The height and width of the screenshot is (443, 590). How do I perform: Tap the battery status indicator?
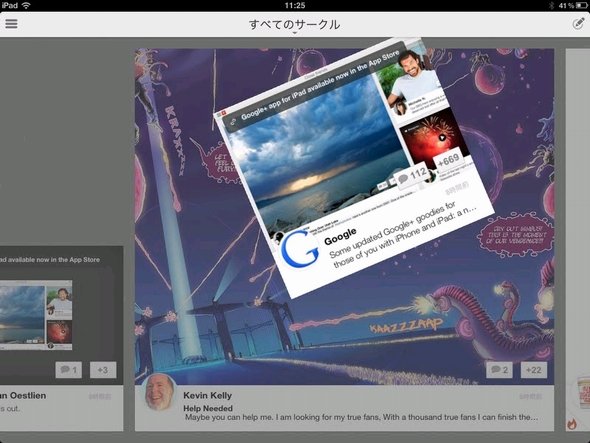pos(581,5)
